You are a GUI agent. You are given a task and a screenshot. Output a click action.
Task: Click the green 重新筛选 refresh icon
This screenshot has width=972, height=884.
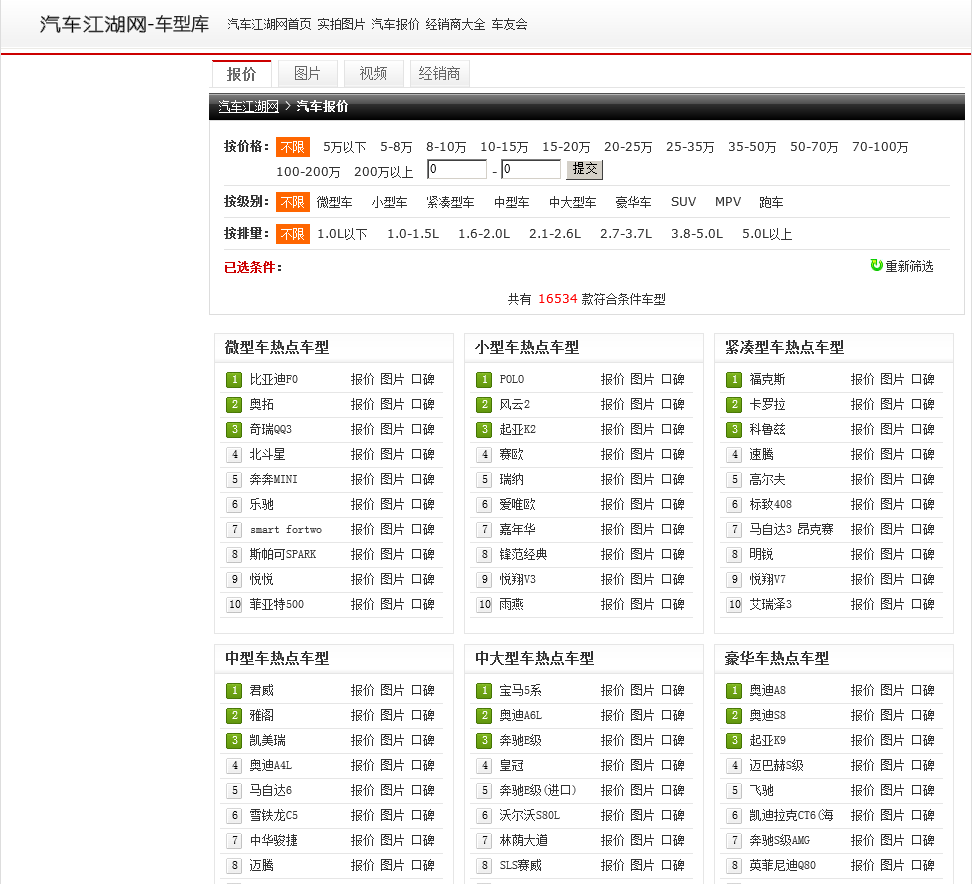coord(876,265)
